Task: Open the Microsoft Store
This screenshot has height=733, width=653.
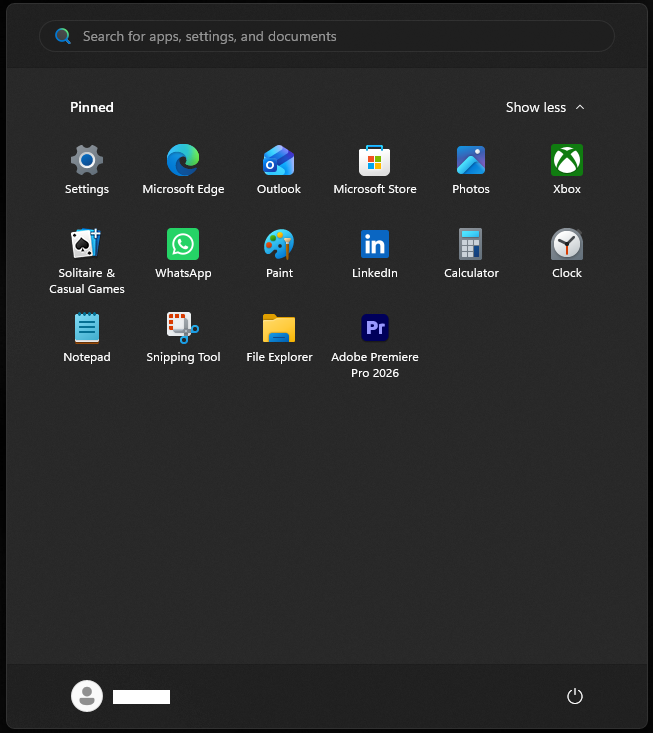Action: (375, 170)
